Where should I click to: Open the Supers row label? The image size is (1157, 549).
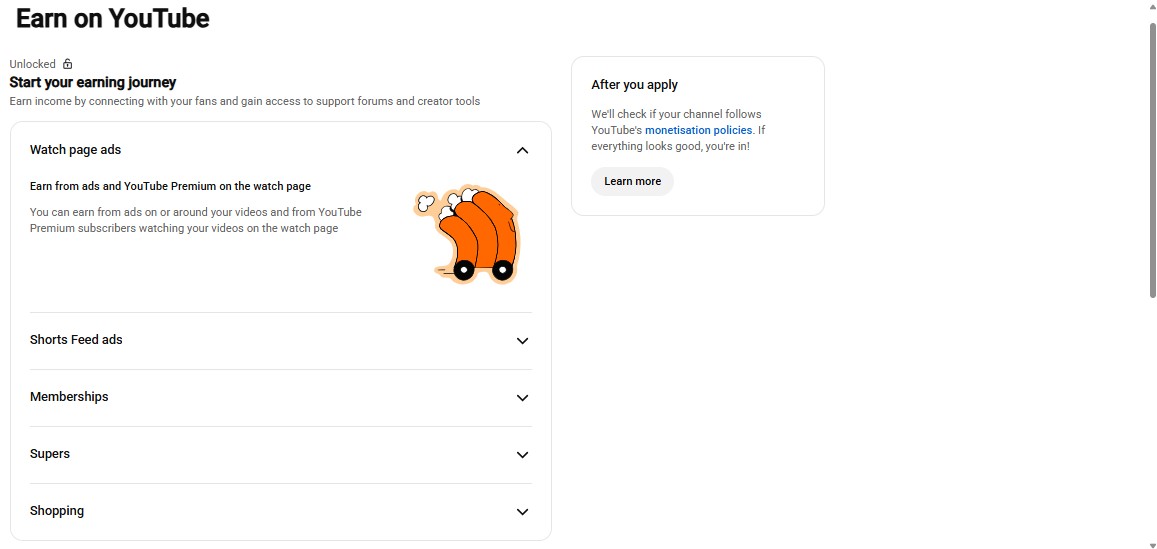click(49, 454)
